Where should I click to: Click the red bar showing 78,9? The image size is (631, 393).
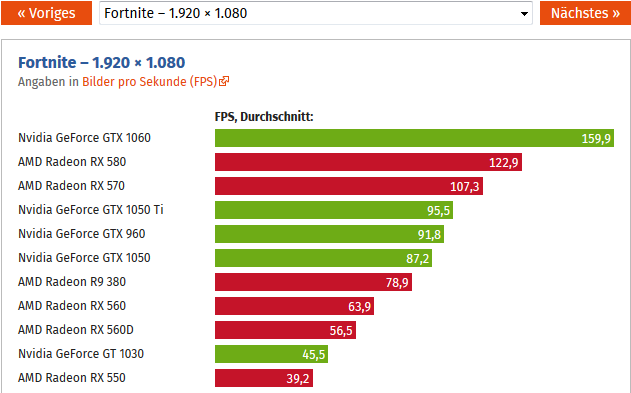coord(313,282)
